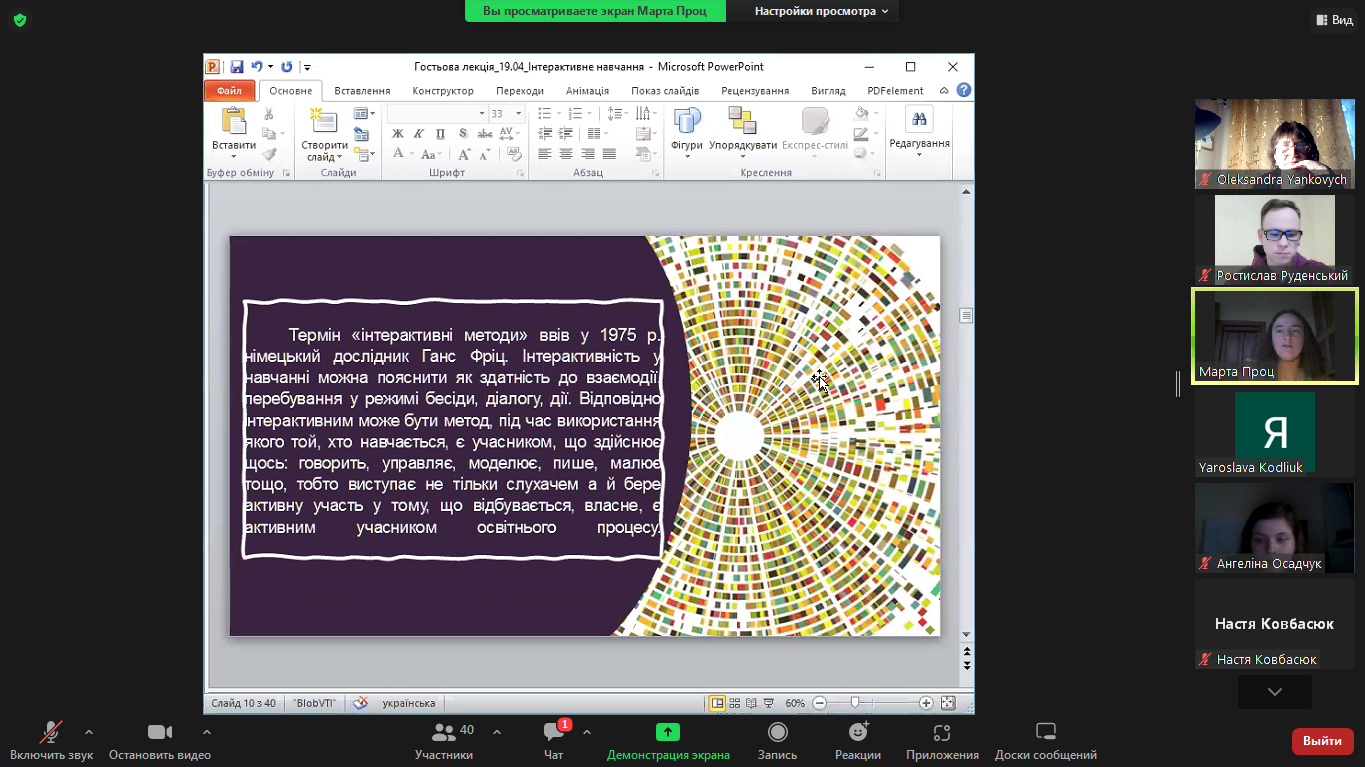This screenshot has height=767, width=1365.
Task: Click the encryption shield icon
Action: [20, 20]
